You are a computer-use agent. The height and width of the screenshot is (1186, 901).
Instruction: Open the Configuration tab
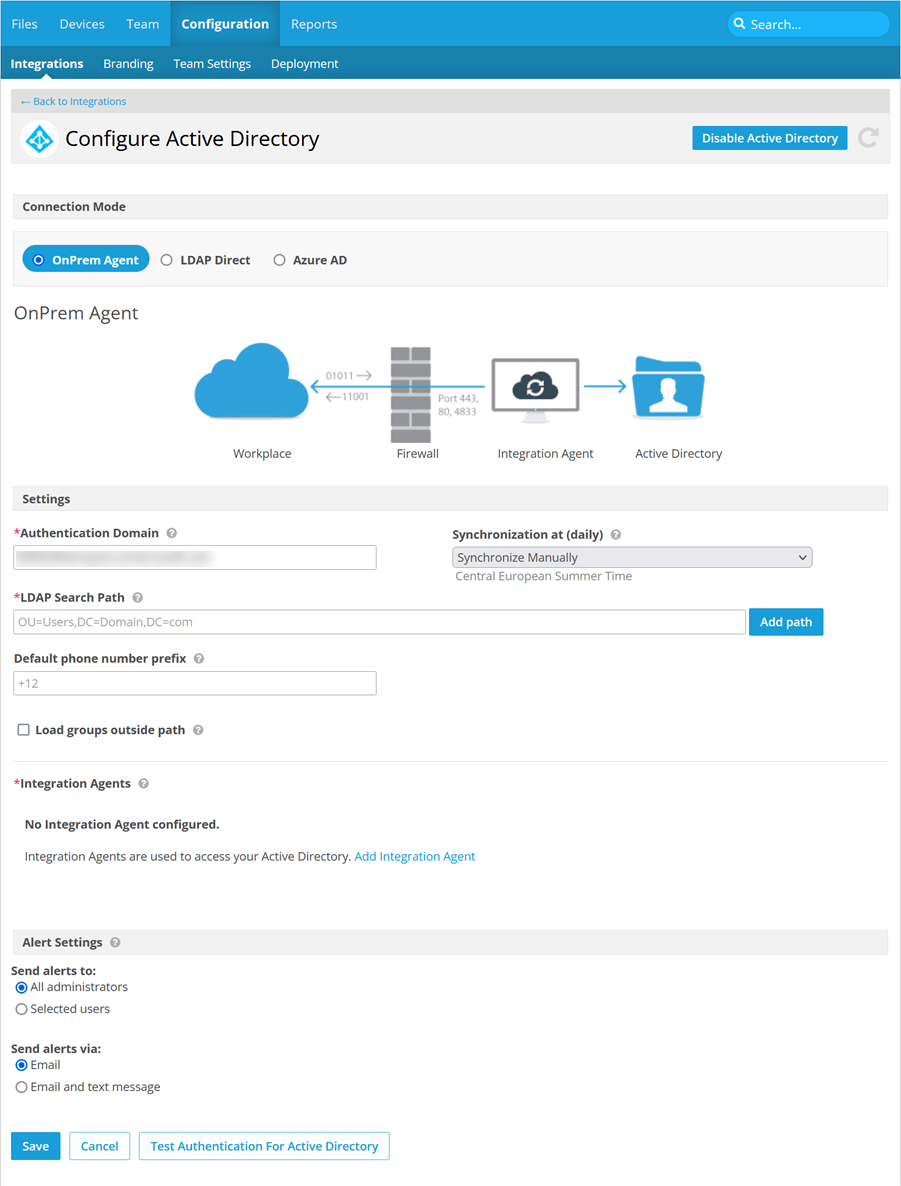(x=225, y=23)
